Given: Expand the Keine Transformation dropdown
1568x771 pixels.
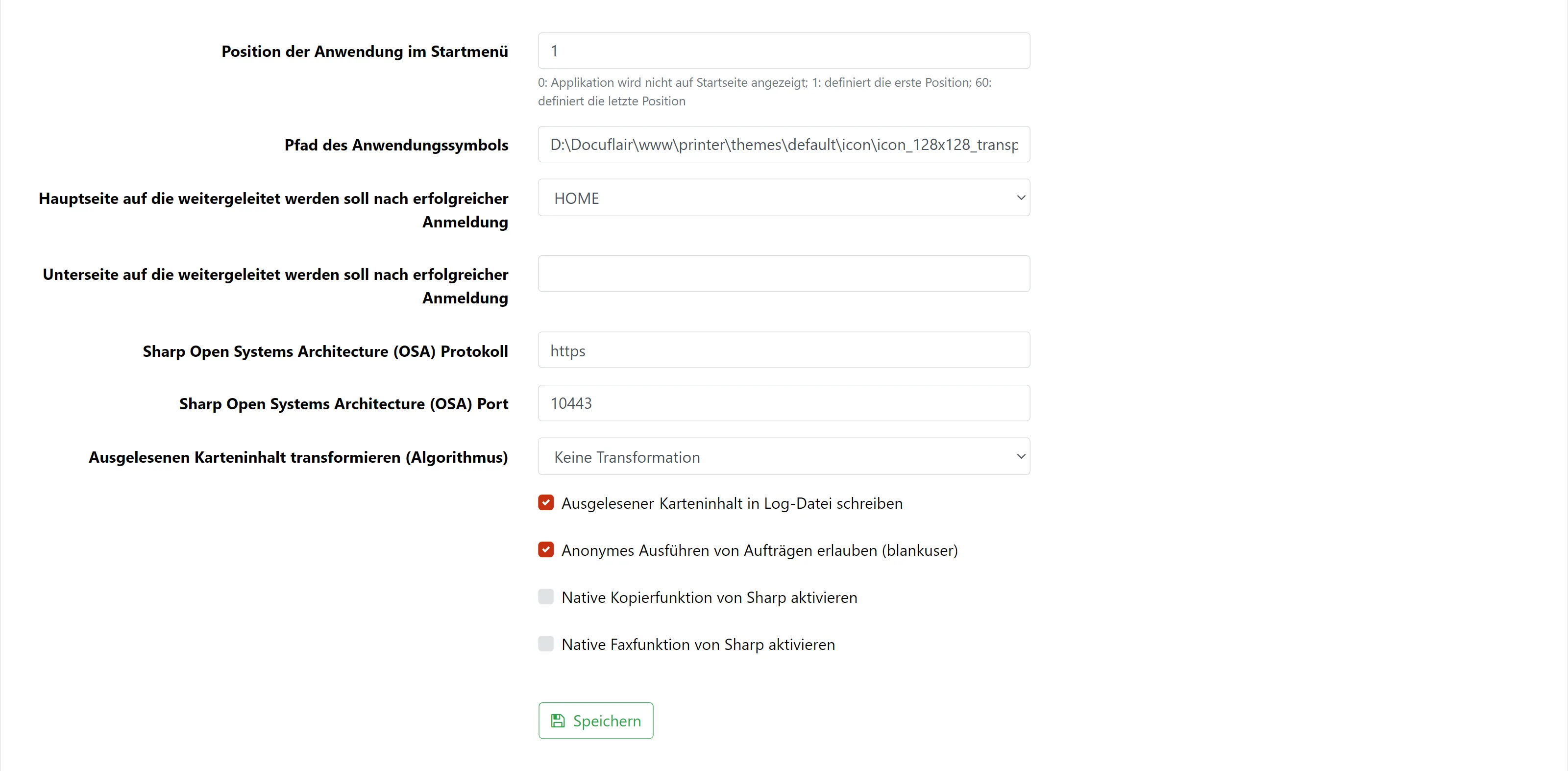Looking at the screenshot, I should (x=783, y=457).
